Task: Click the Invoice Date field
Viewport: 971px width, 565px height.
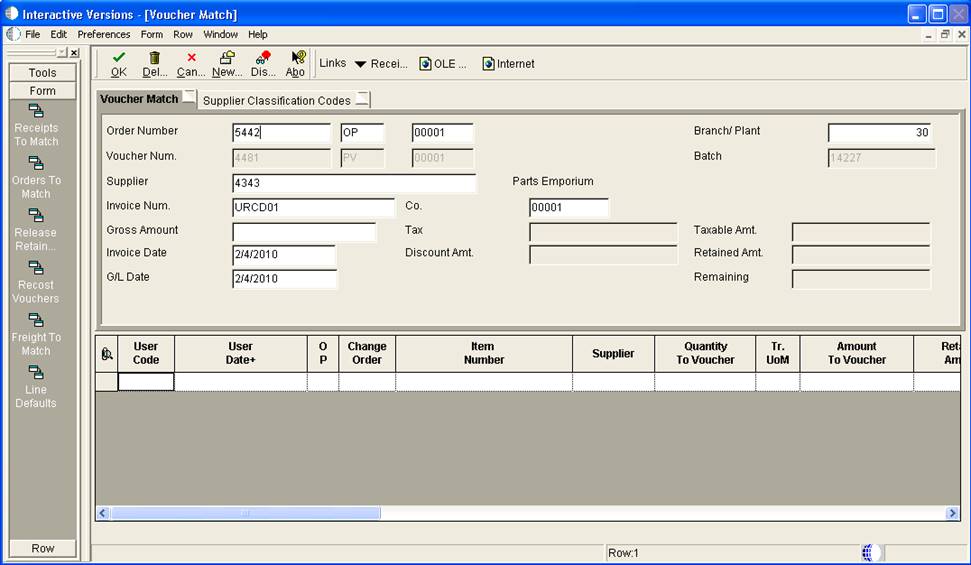Action: point(284,255)
